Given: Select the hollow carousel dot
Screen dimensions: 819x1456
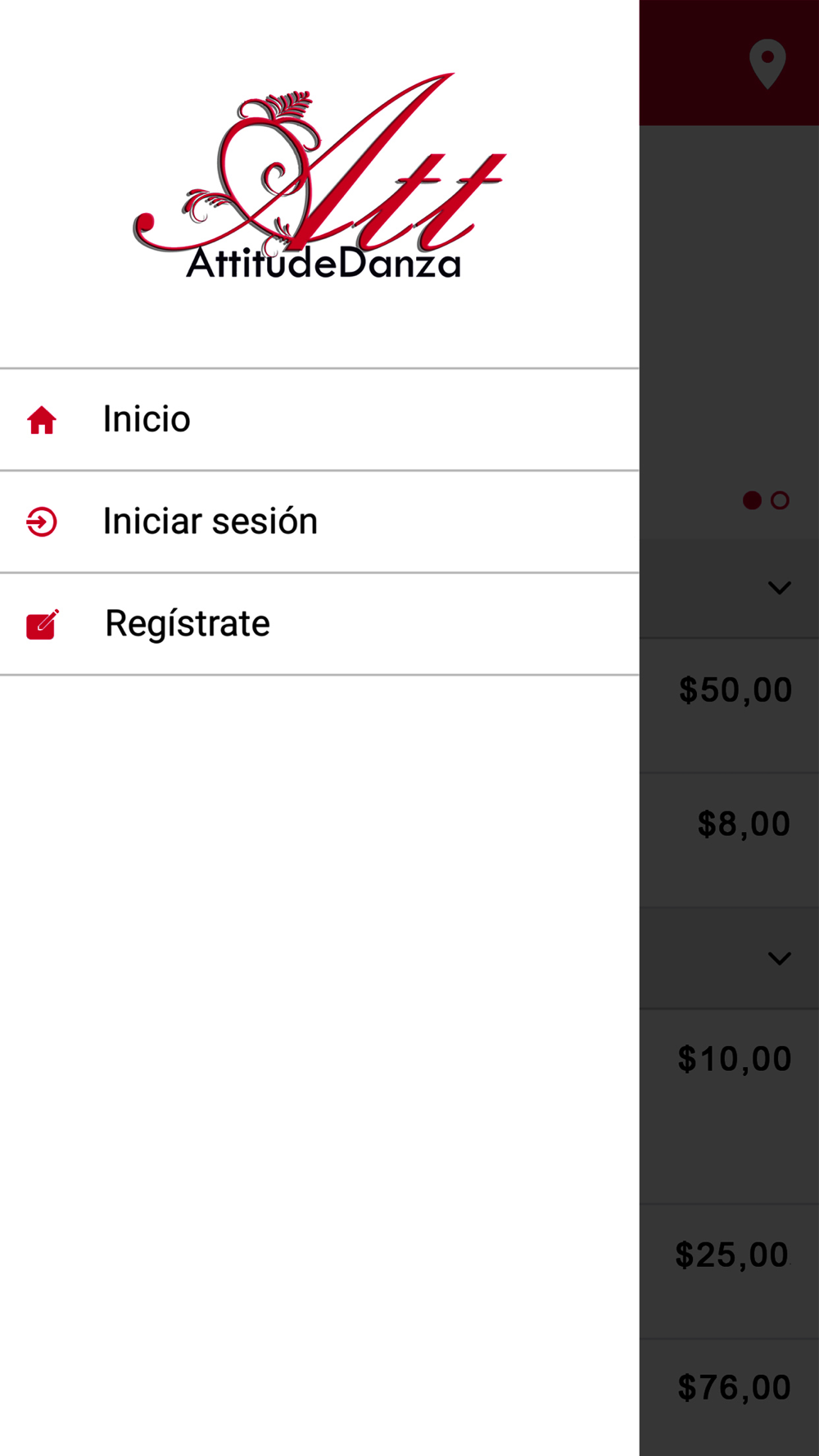Looking at the screenshot, I should click(780, 500).
